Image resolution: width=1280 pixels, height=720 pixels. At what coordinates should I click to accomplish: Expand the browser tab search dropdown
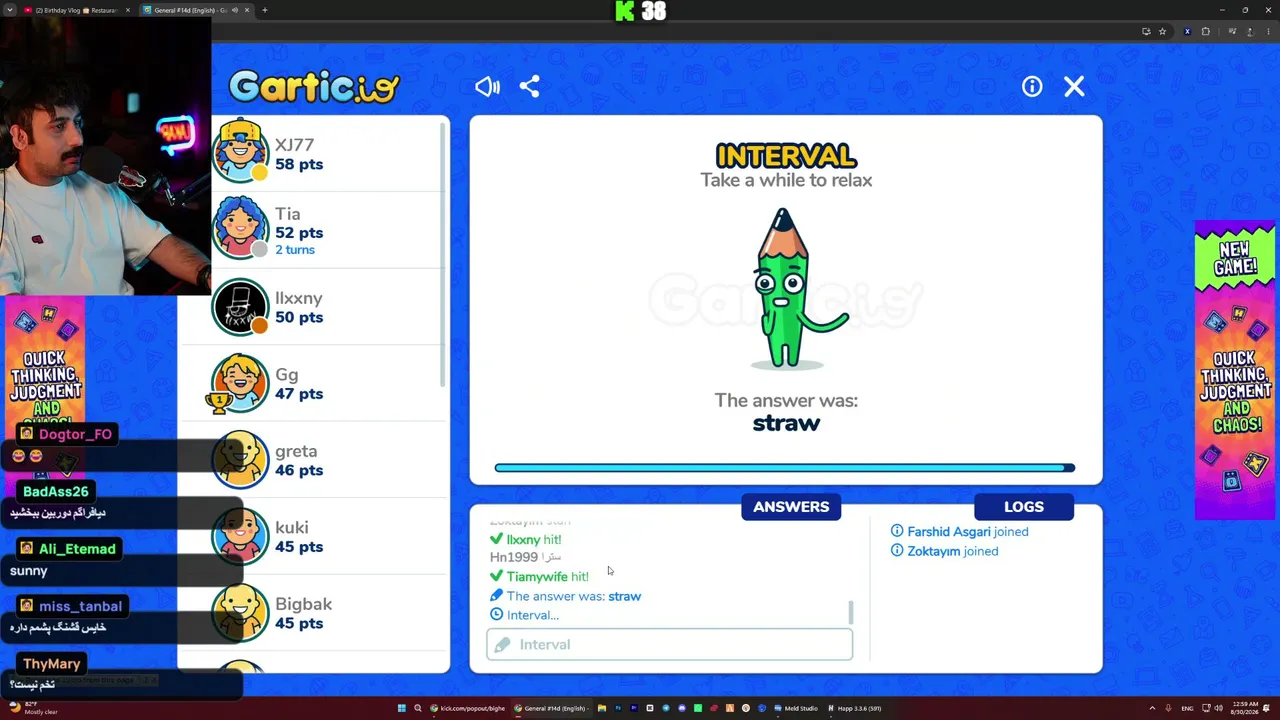coord(10,10)
